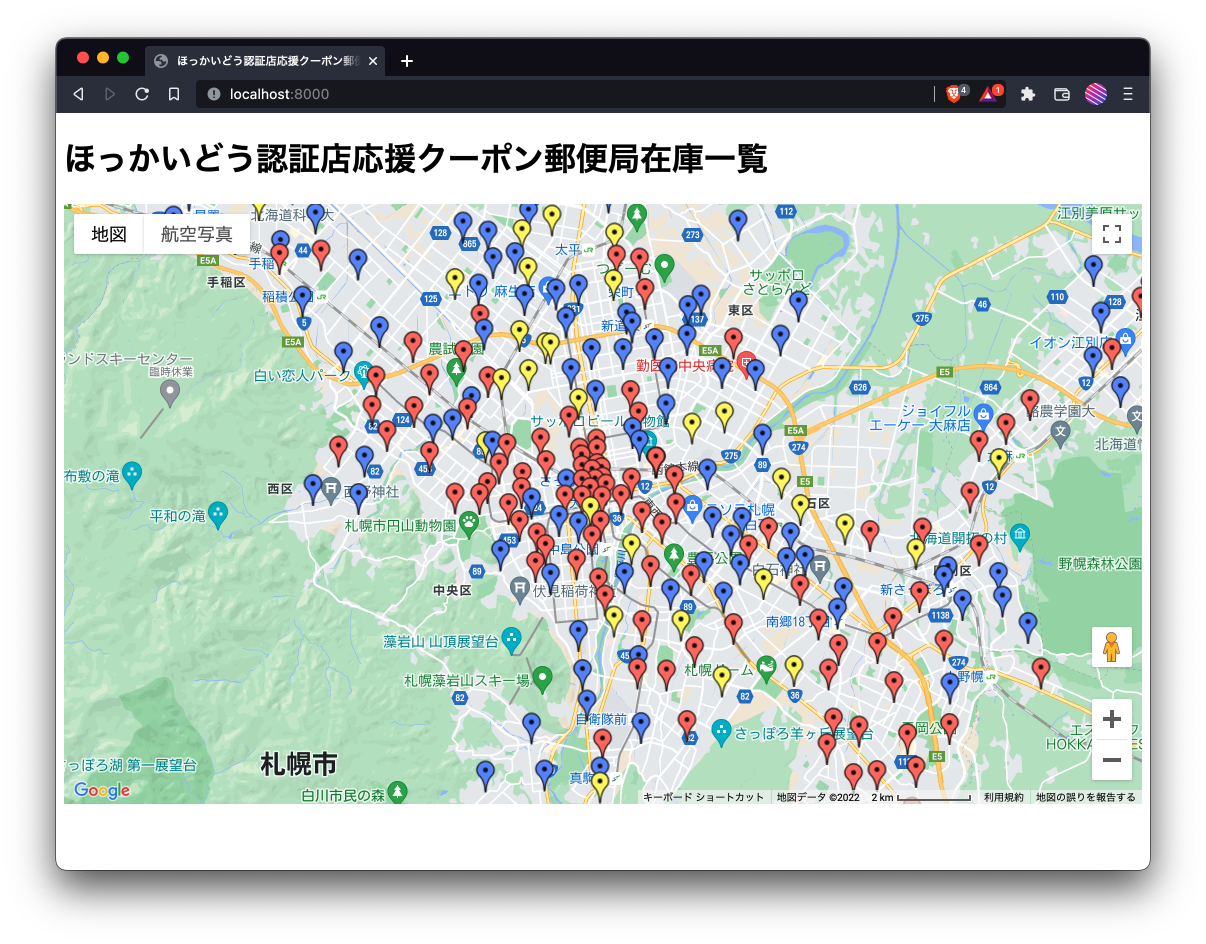Open a new browser tab
This screenshot has width=1206, height=944.
click(x=406, y=61)
